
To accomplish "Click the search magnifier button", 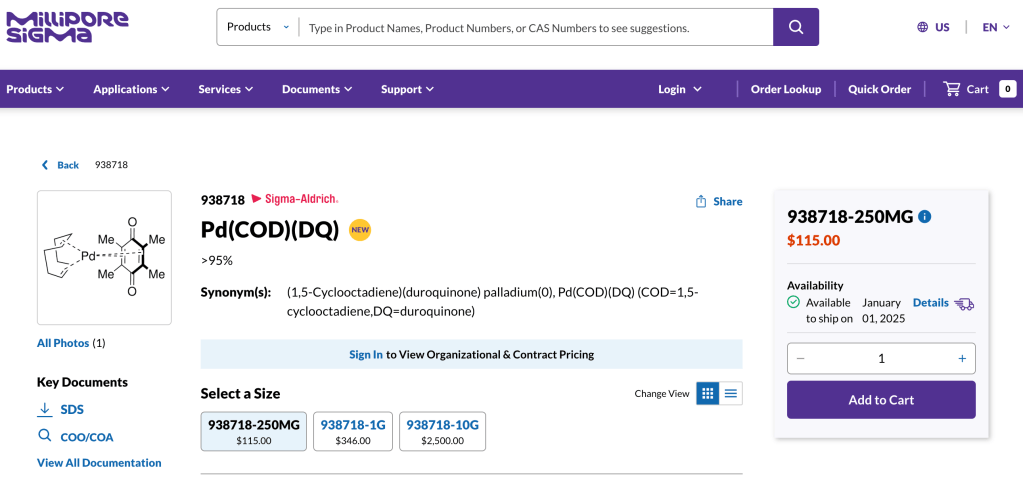I will point(795,27).
